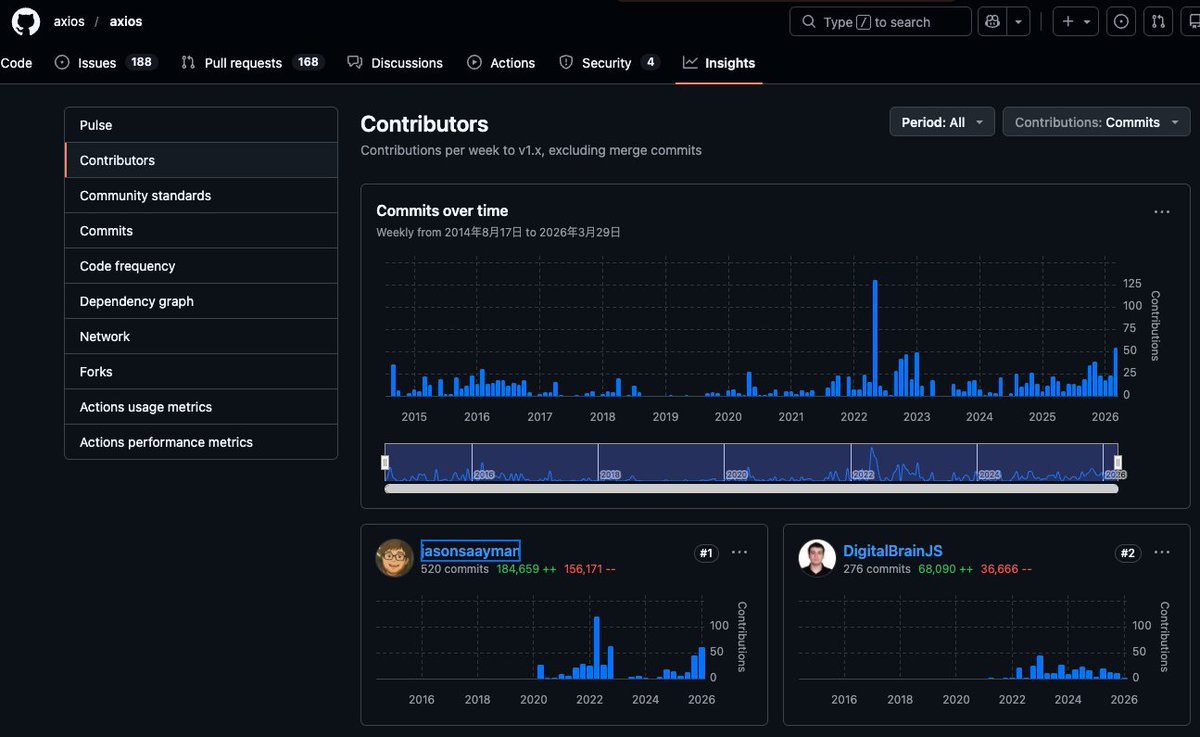Click jasonsaayman's avatar image

coord(395,558)
